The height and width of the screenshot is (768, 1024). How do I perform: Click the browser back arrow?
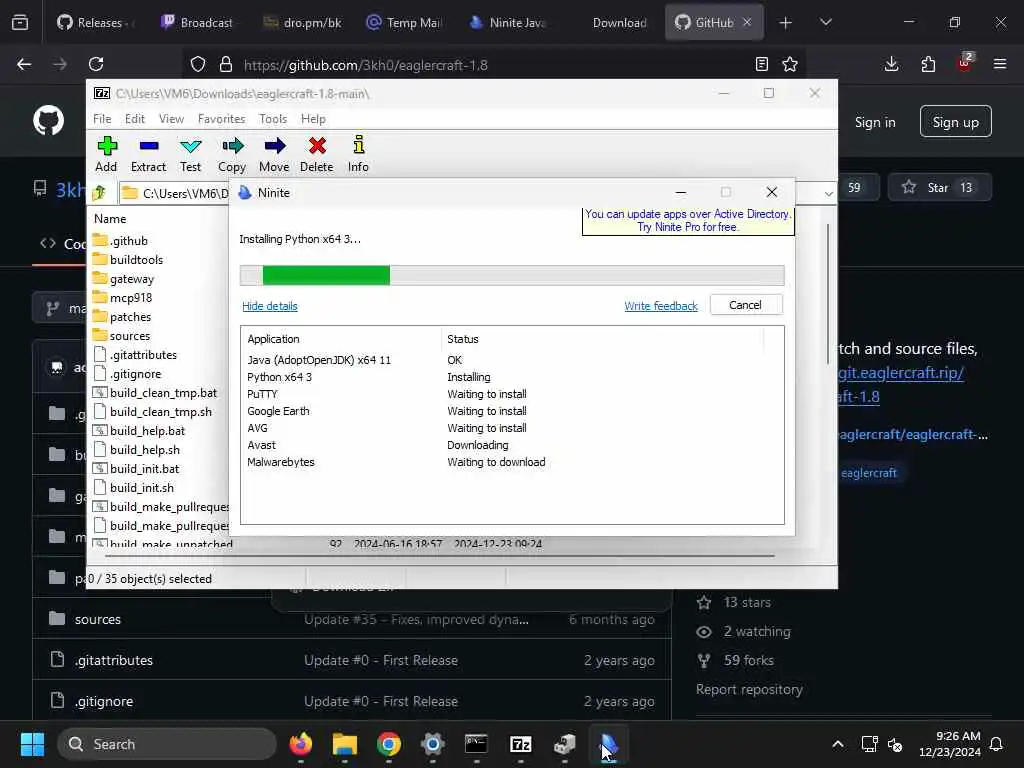click(24, 64)
